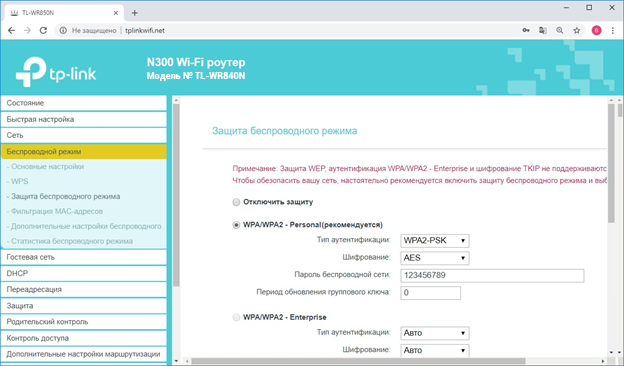
Task: Open the Контроль доступа menu item
Action: 84,338
